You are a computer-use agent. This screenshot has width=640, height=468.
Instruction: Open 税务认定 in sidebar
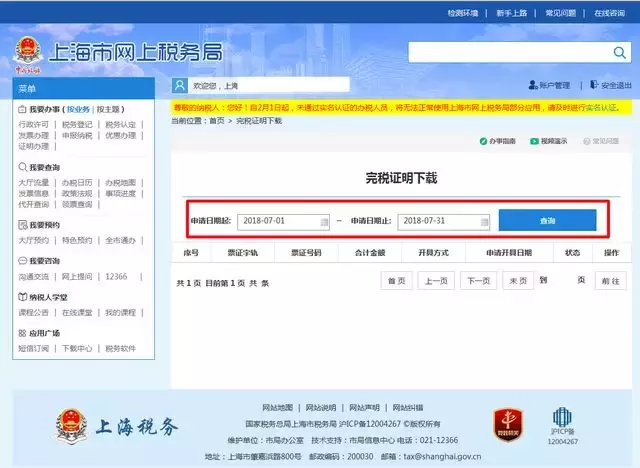pyautogui.click(x=120, y=124)
